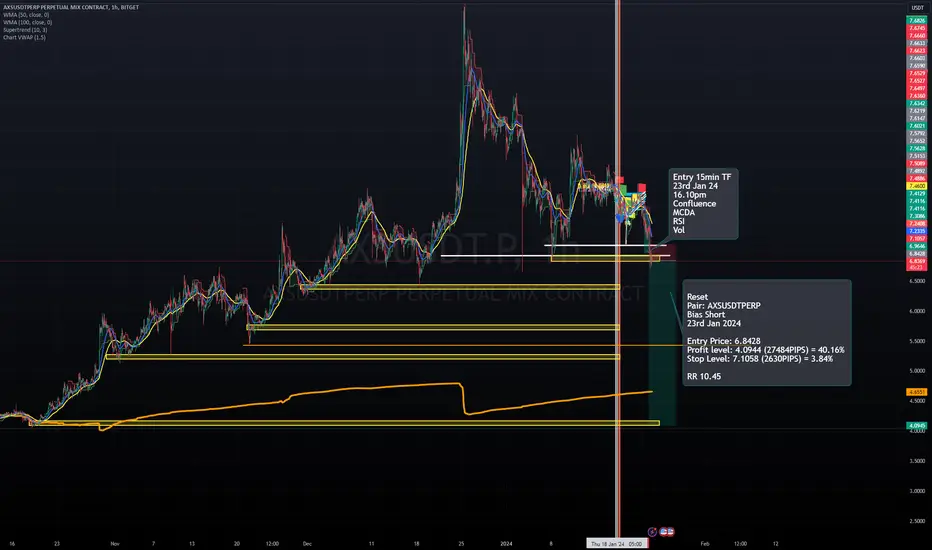Select the vertical red line drawing
The width and height of the screenshot is (932, 550).
coord(618,268)
